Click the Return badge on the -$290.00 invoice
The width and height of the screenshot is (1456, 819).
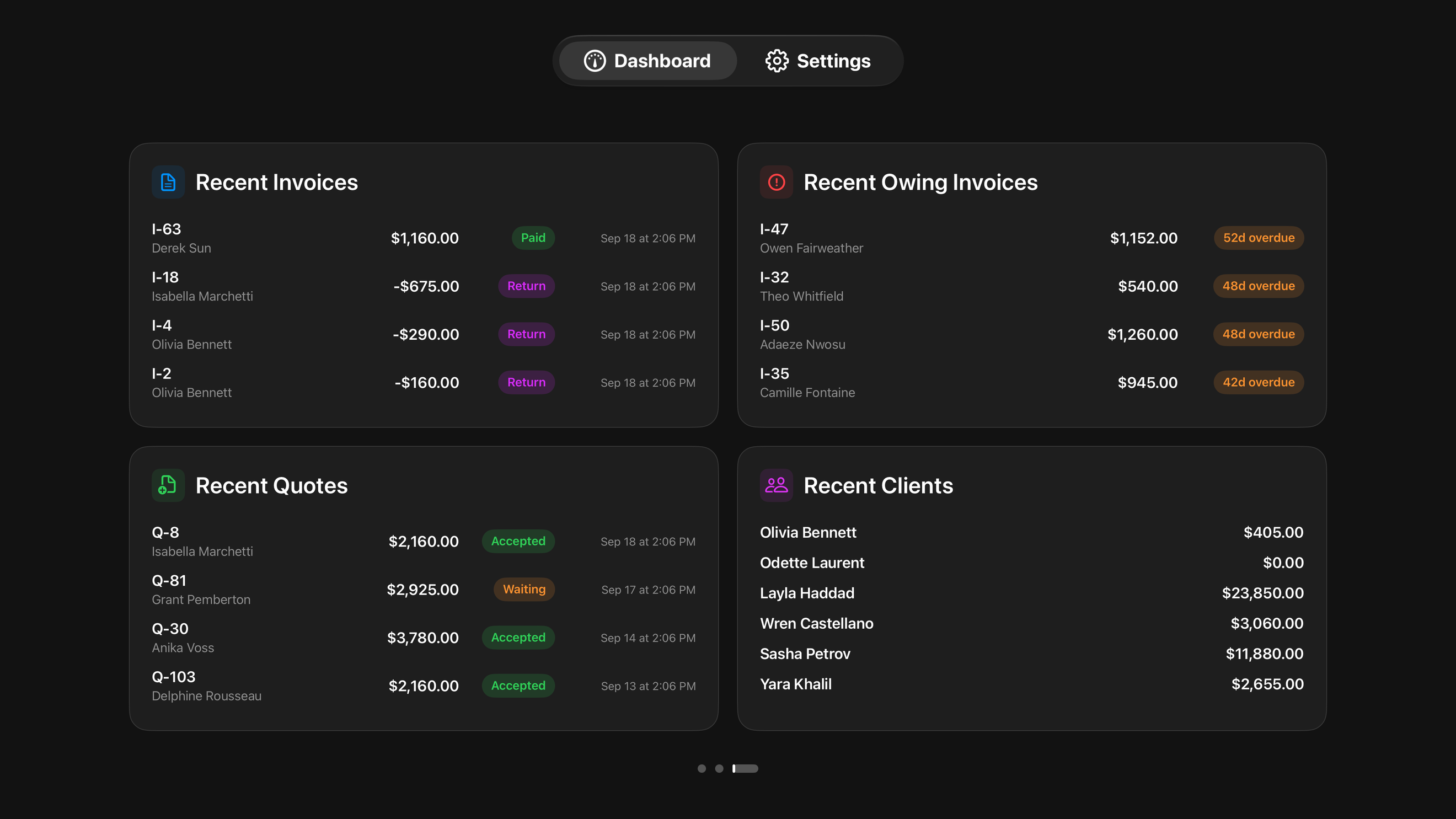pos(526,334)
